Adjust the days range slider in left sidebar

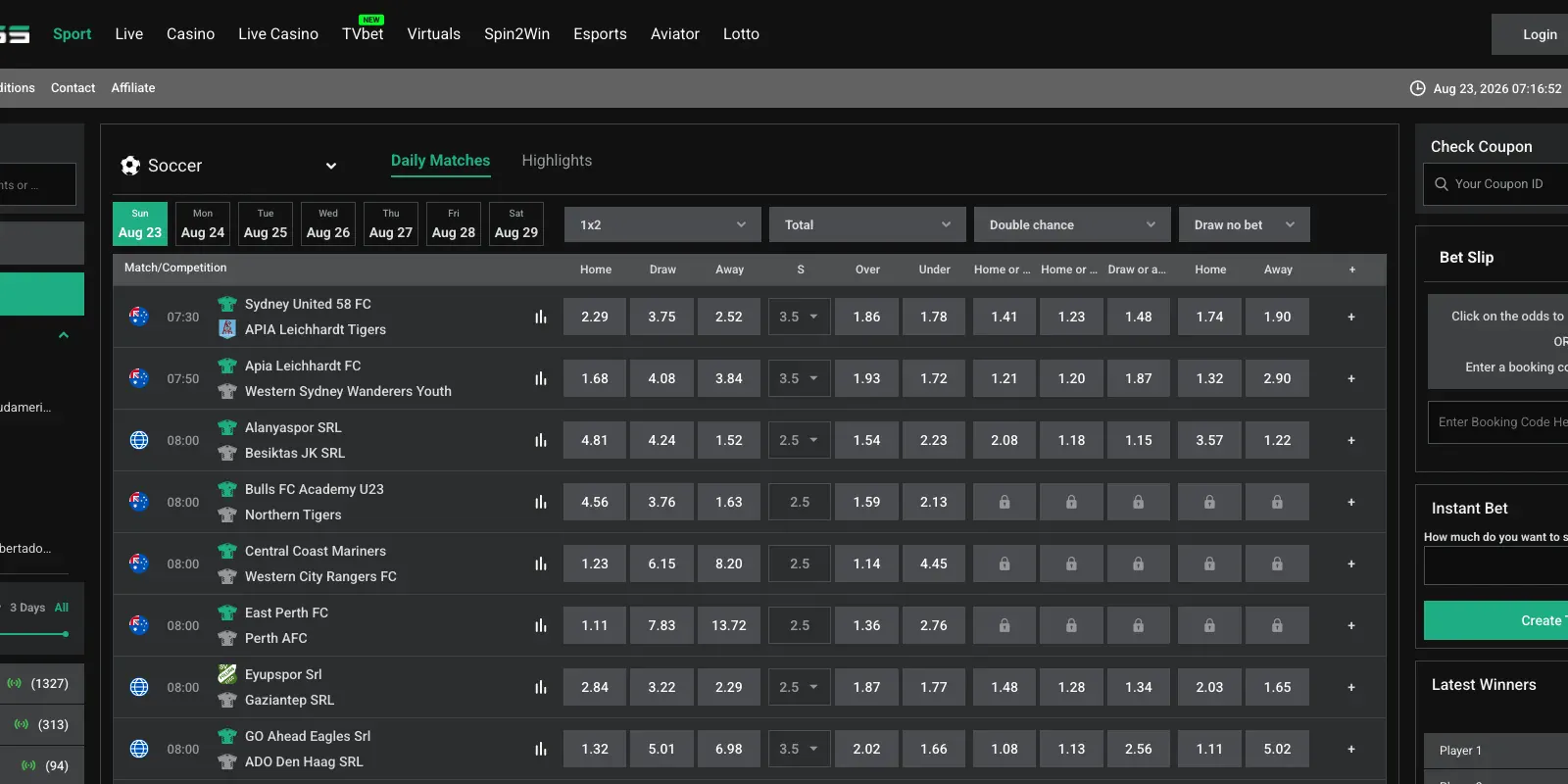click(65, 634)
